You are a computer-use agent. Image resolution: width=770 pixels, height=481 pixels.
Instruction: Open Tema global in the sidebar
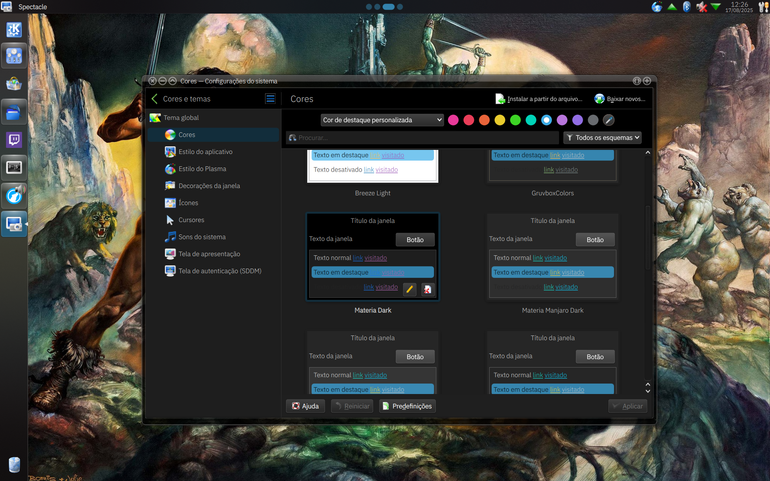click(214, 117)
